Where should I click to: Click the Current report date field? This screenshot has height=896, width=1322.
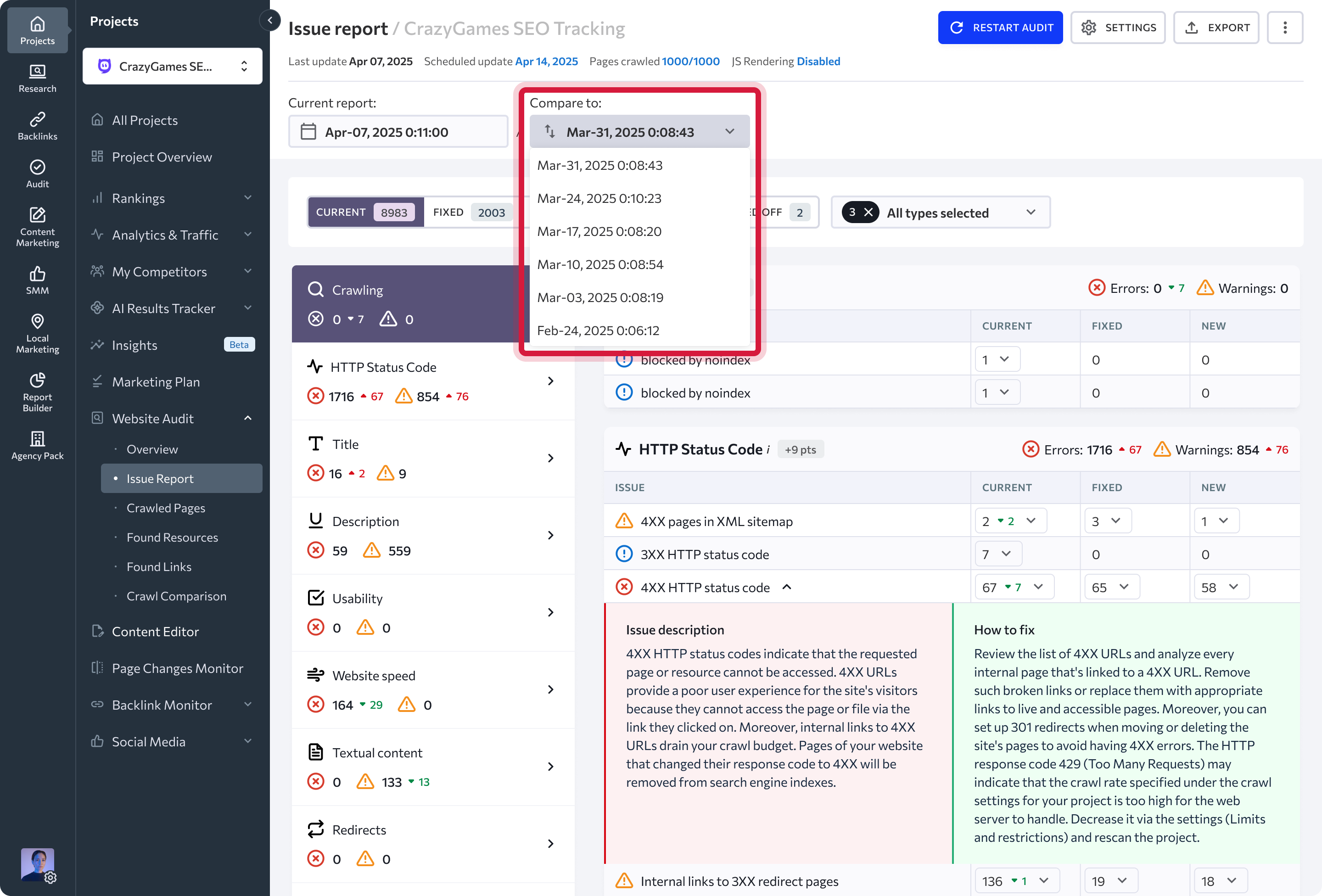pyautogui.click(x=398, y=131)
